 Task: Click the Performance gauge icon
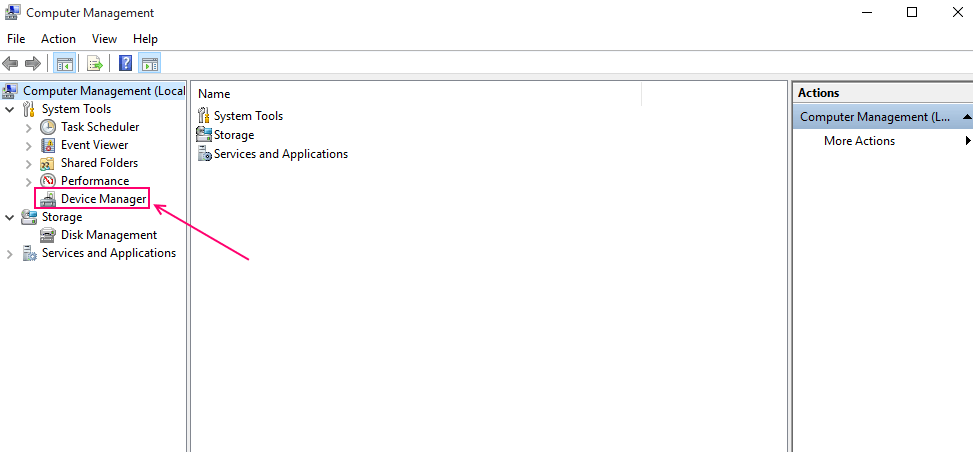pos(48,181)
